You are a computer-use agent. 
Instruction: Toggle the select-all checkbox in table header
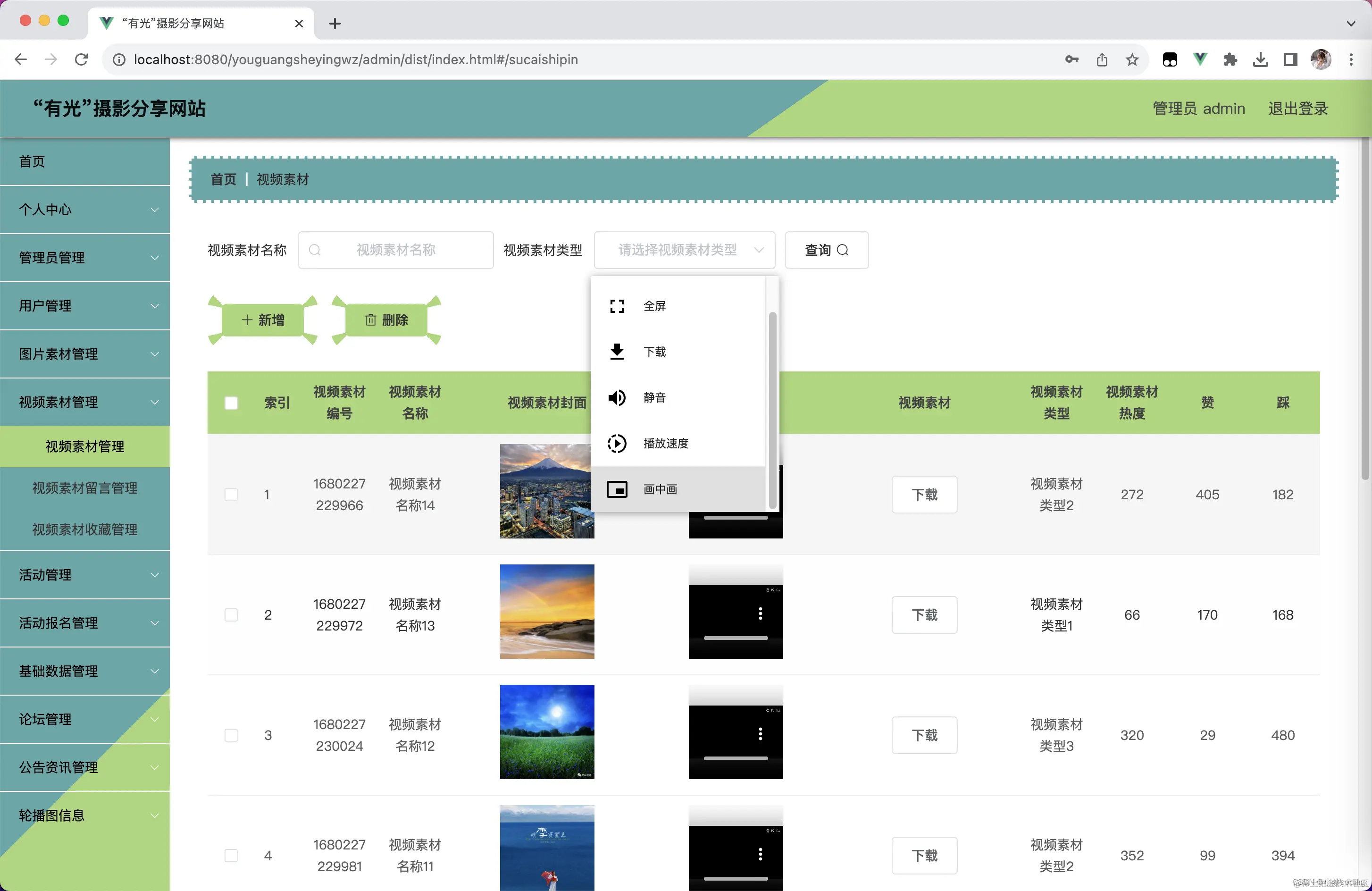(231, 403)
